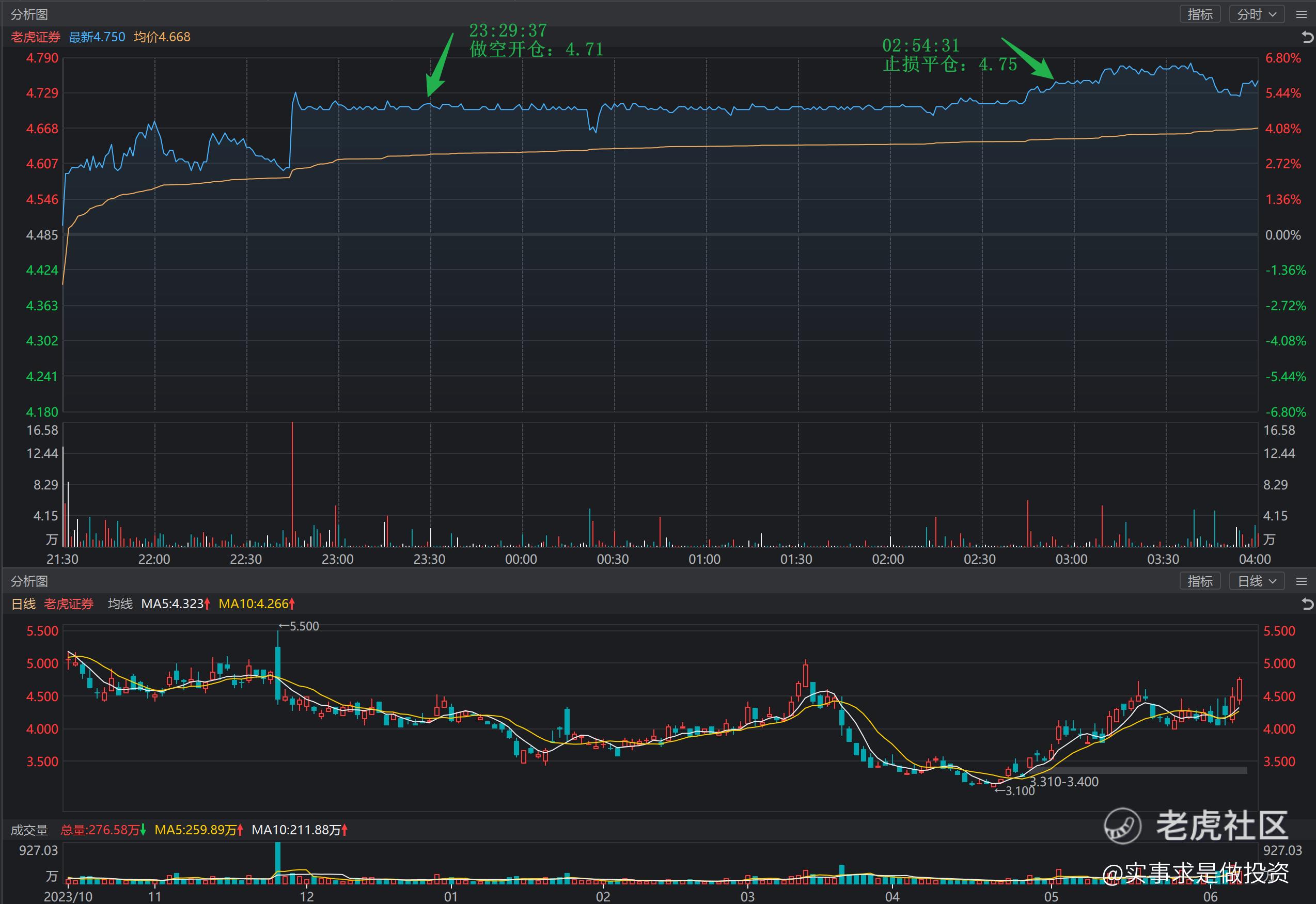
Task: Select the volume MA10:211.88万 value
Action: [x=299, y=830]
